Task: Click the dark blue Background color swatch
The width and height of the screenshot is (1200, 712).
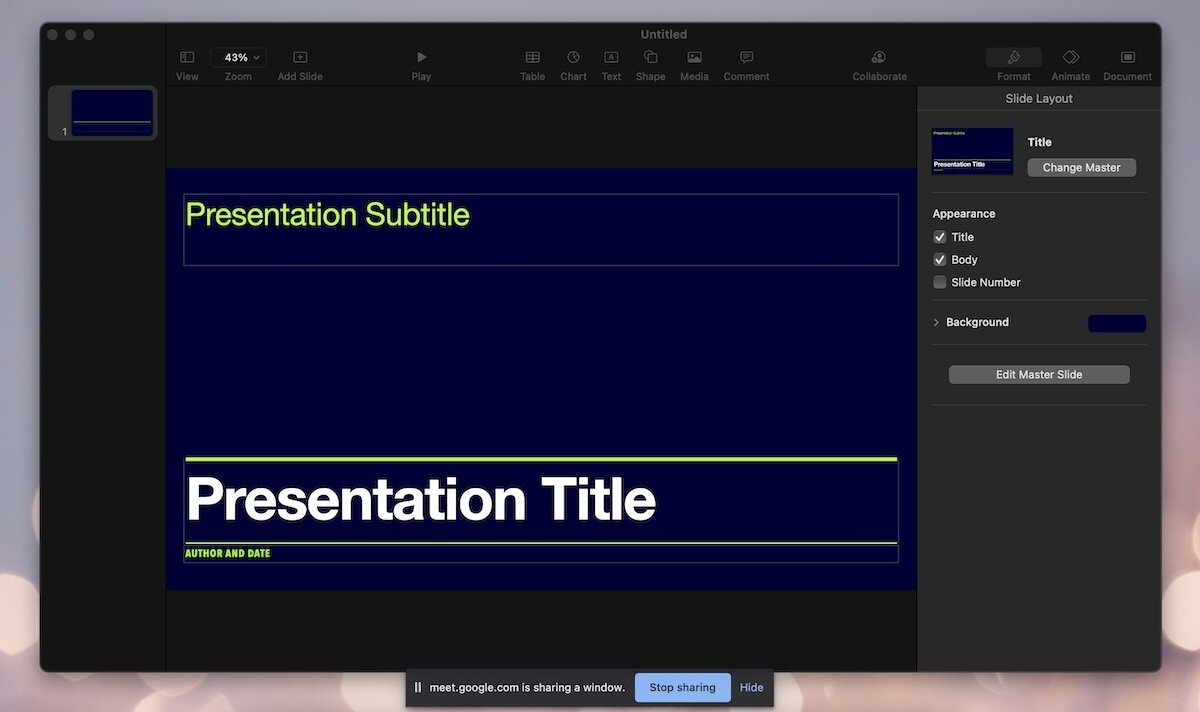Action: pyautogui.click(x=1116, y=323)
